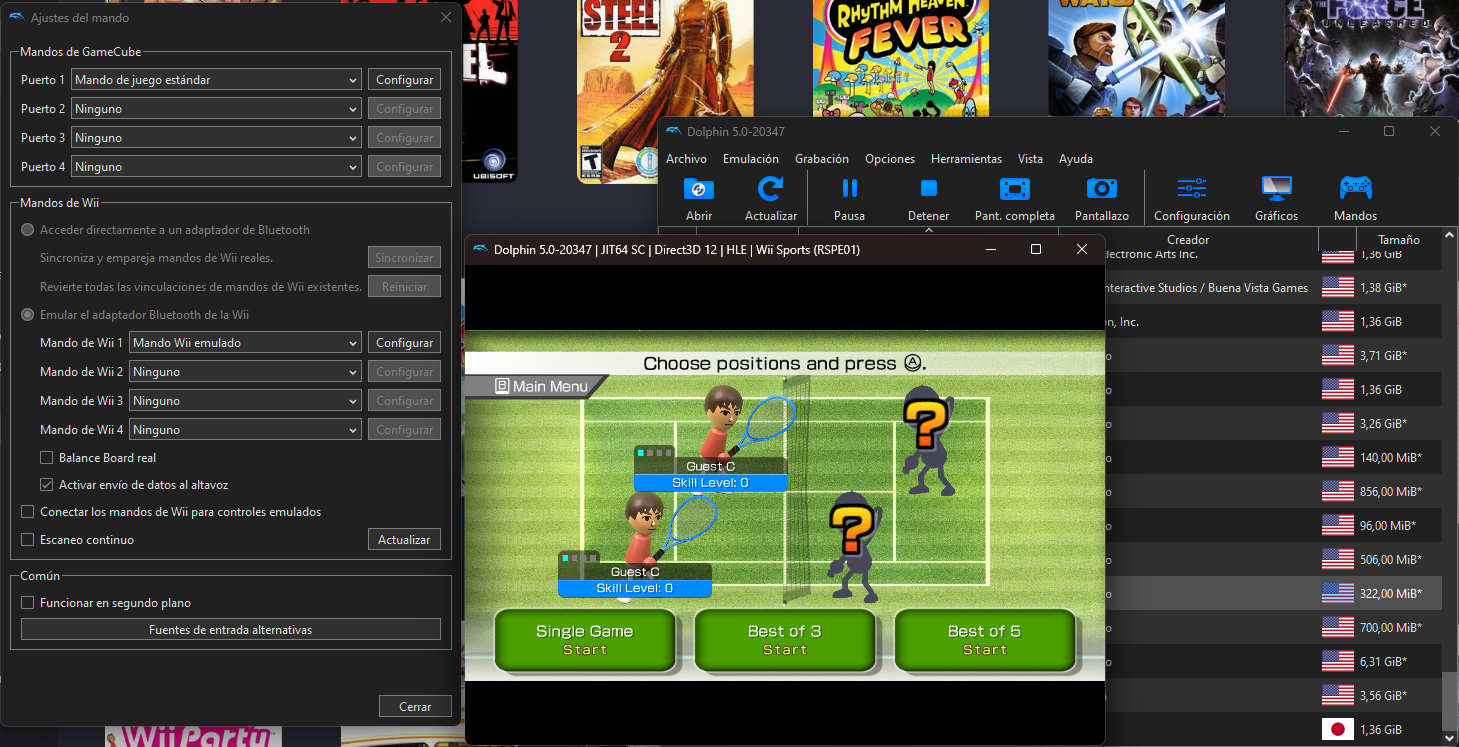Image resolution: width=1459 pixels, height=747 pixels.
Task: Open the Gráficos monitor icon
Action: point(1276,188)
